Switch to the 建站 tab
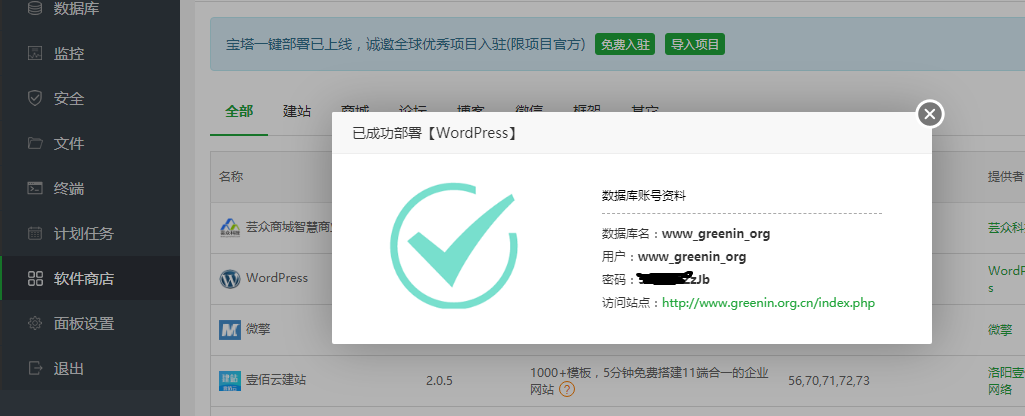 click(297, 111)
